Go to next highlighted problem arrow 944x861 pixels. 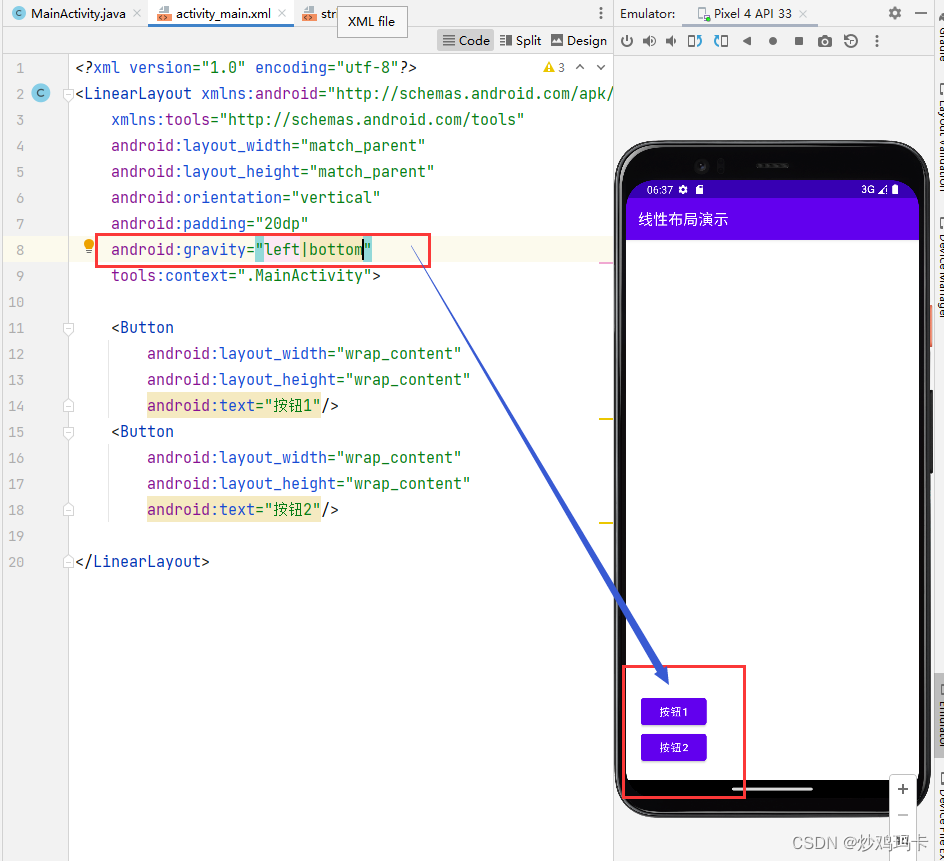(601, 67)
